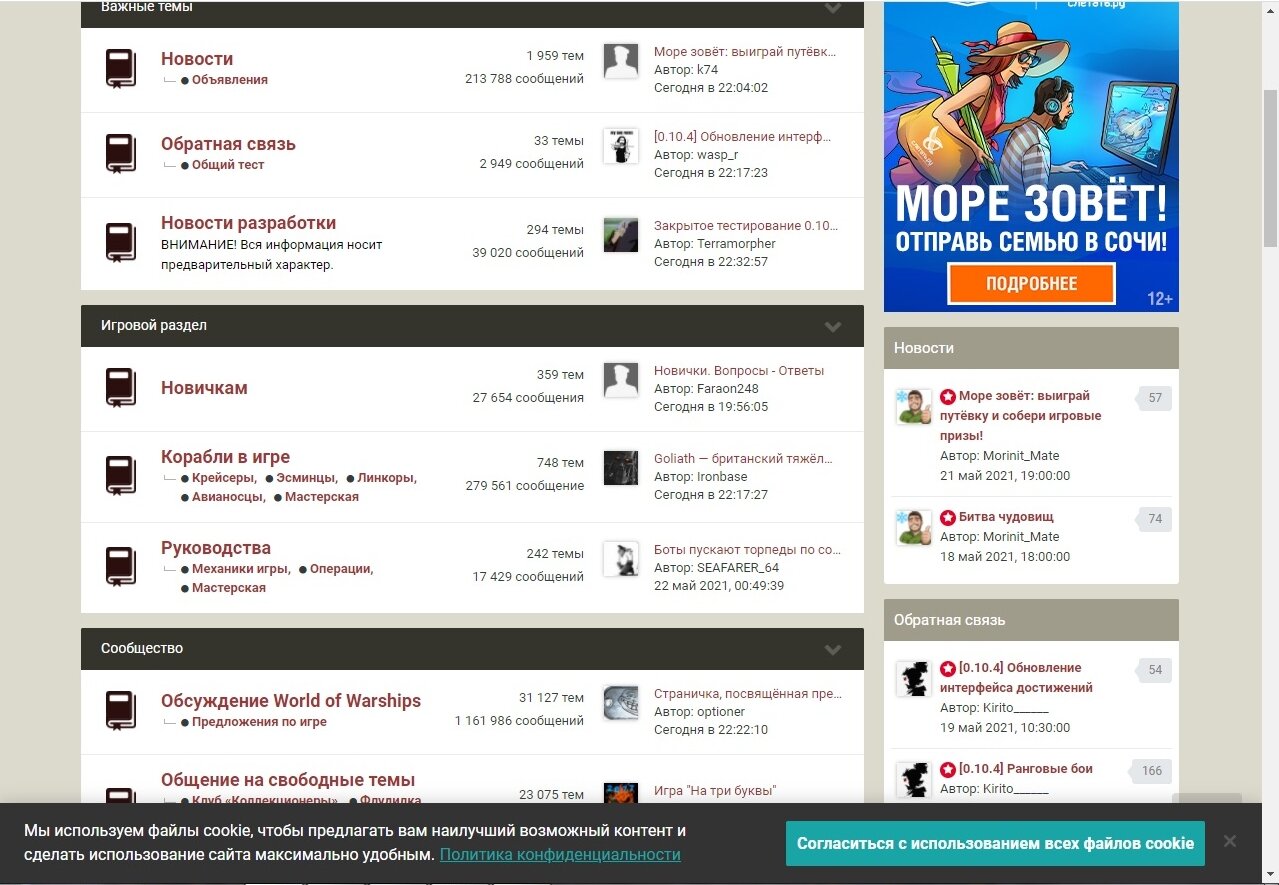
Task: Open topic Игра "На три буквы"
Action: click(715, 791)
